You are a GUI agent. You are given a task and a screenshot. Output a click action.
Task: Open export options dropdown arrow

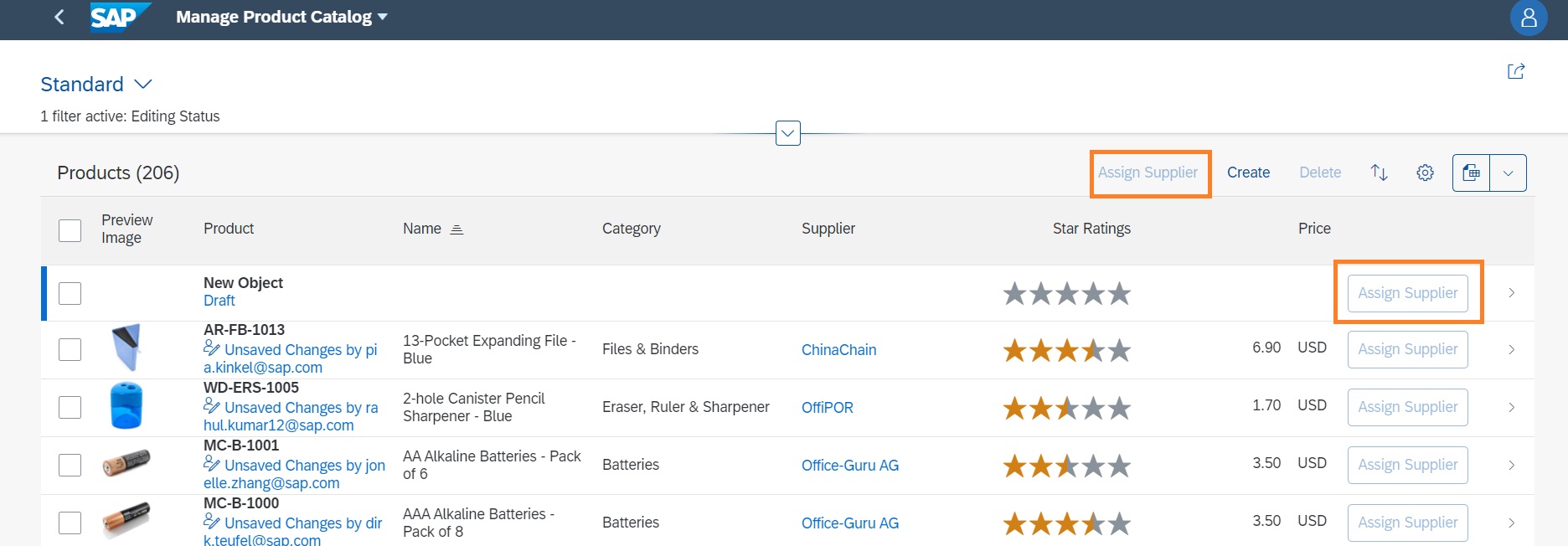[x=1508, y=173]
